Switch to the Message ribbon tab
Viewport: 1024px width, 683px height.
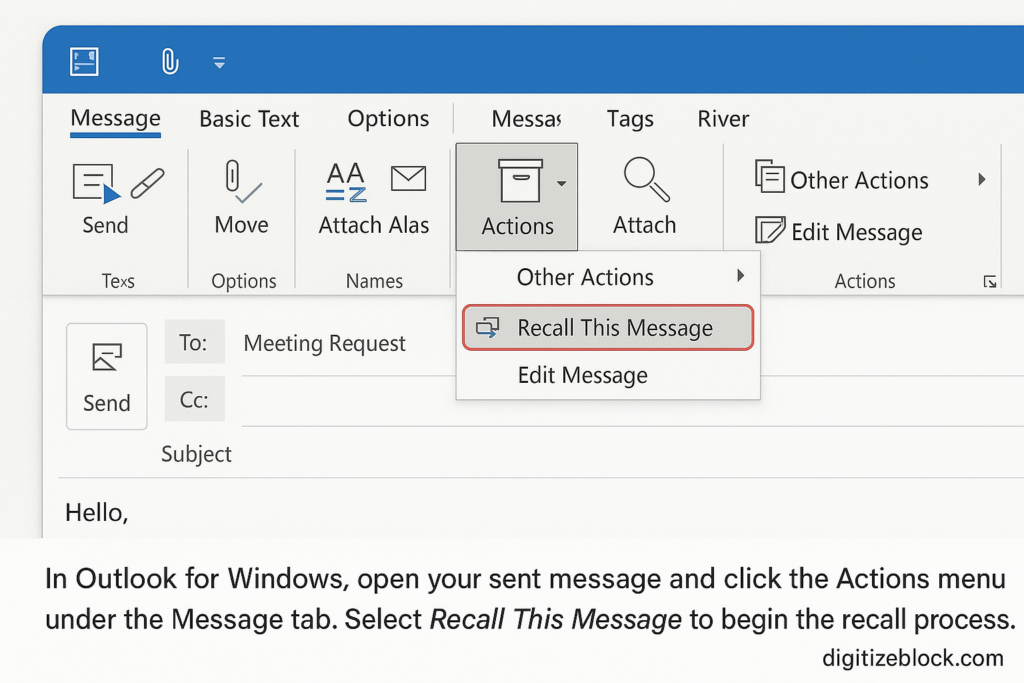coord(116,119)
